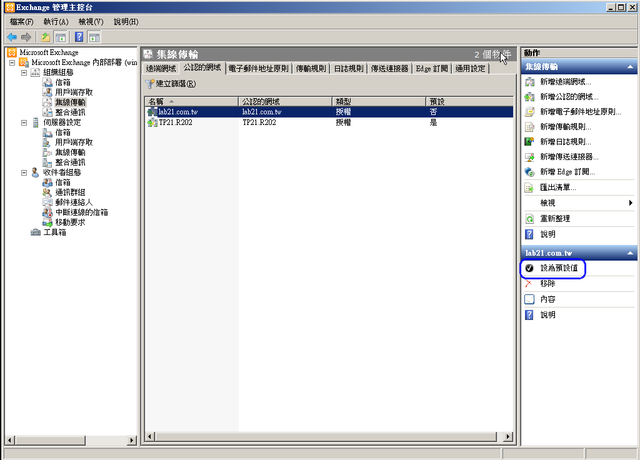Open the 執行(A) menu

(56, 22)
